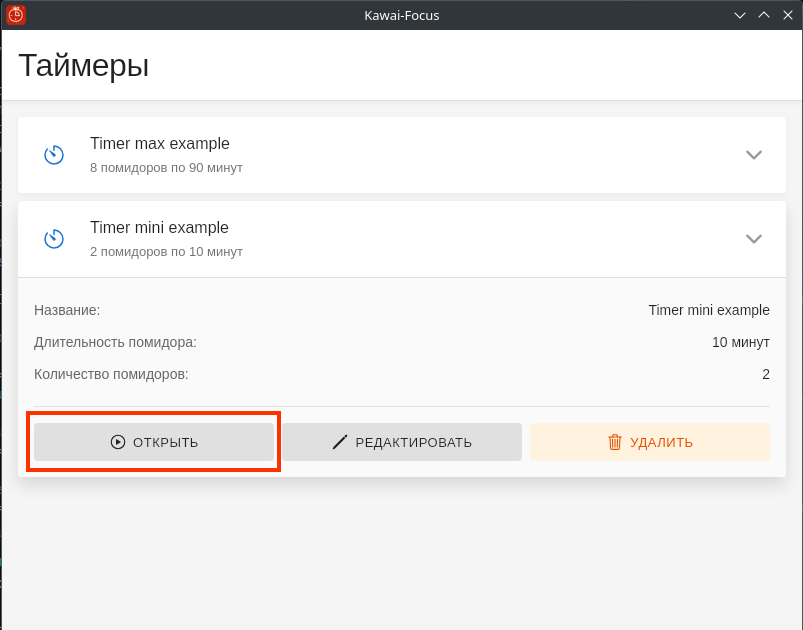Click the pencil icon on Редактировать
This screenshot has width=803, height=630.
point(340,442)
